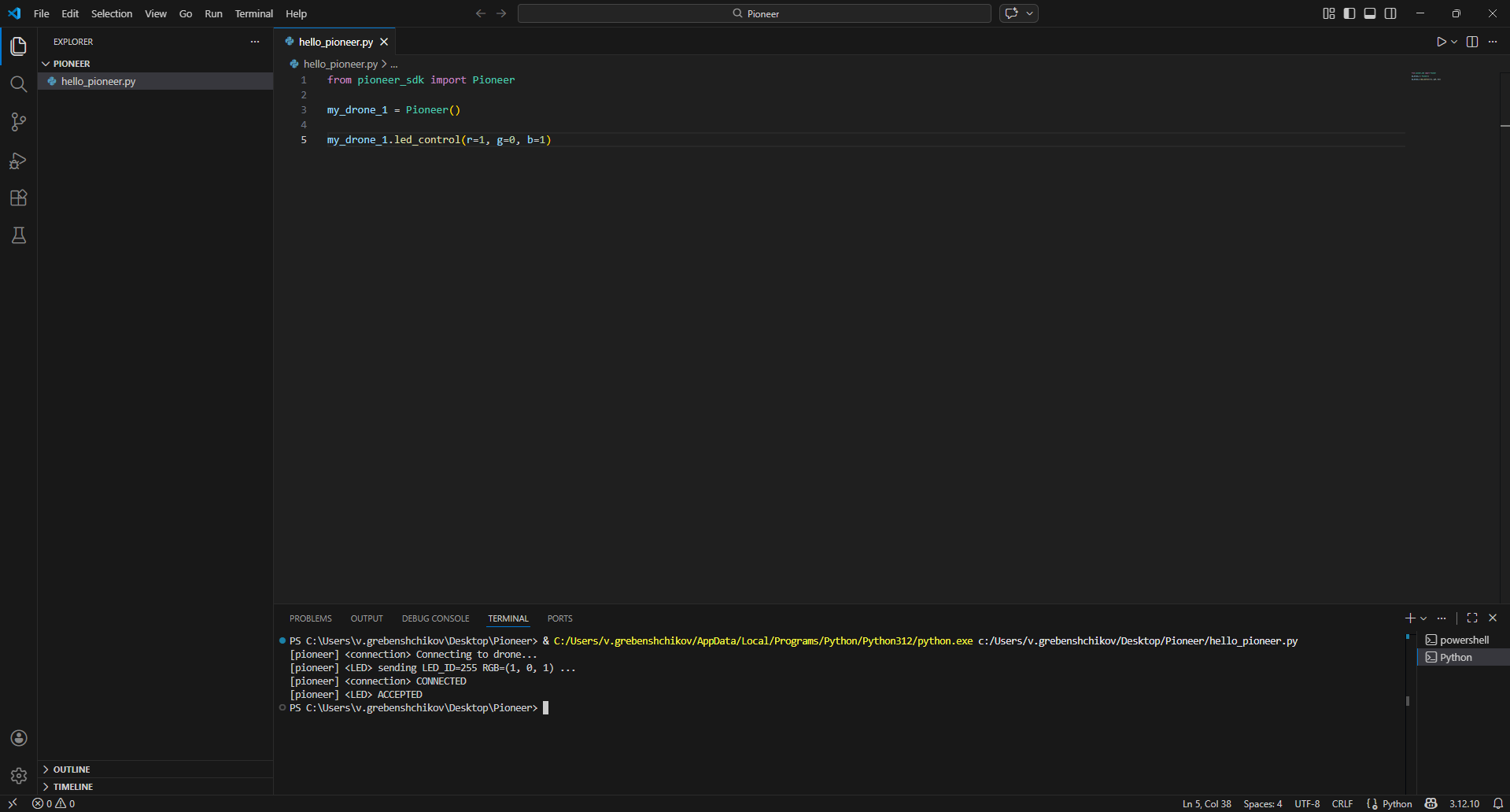Create a new terminal with plus icon
The height and width of the screenshot is (812, 1510).
(1410, 618)
